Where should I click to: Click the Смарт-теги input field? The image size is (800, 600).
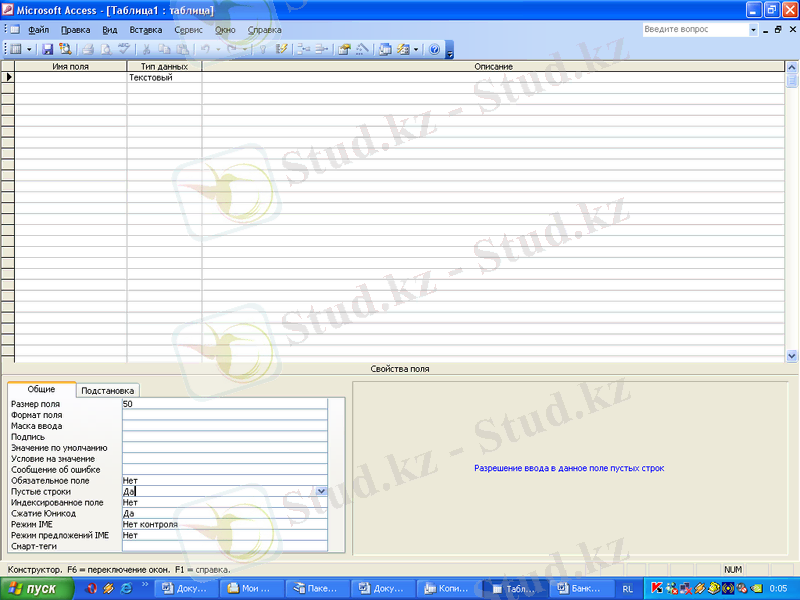coord(224,546)
